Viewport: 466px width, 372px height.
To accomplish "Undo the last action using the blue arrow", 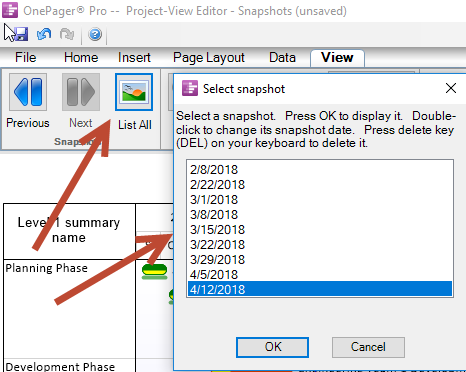I will tap(44, 34).
